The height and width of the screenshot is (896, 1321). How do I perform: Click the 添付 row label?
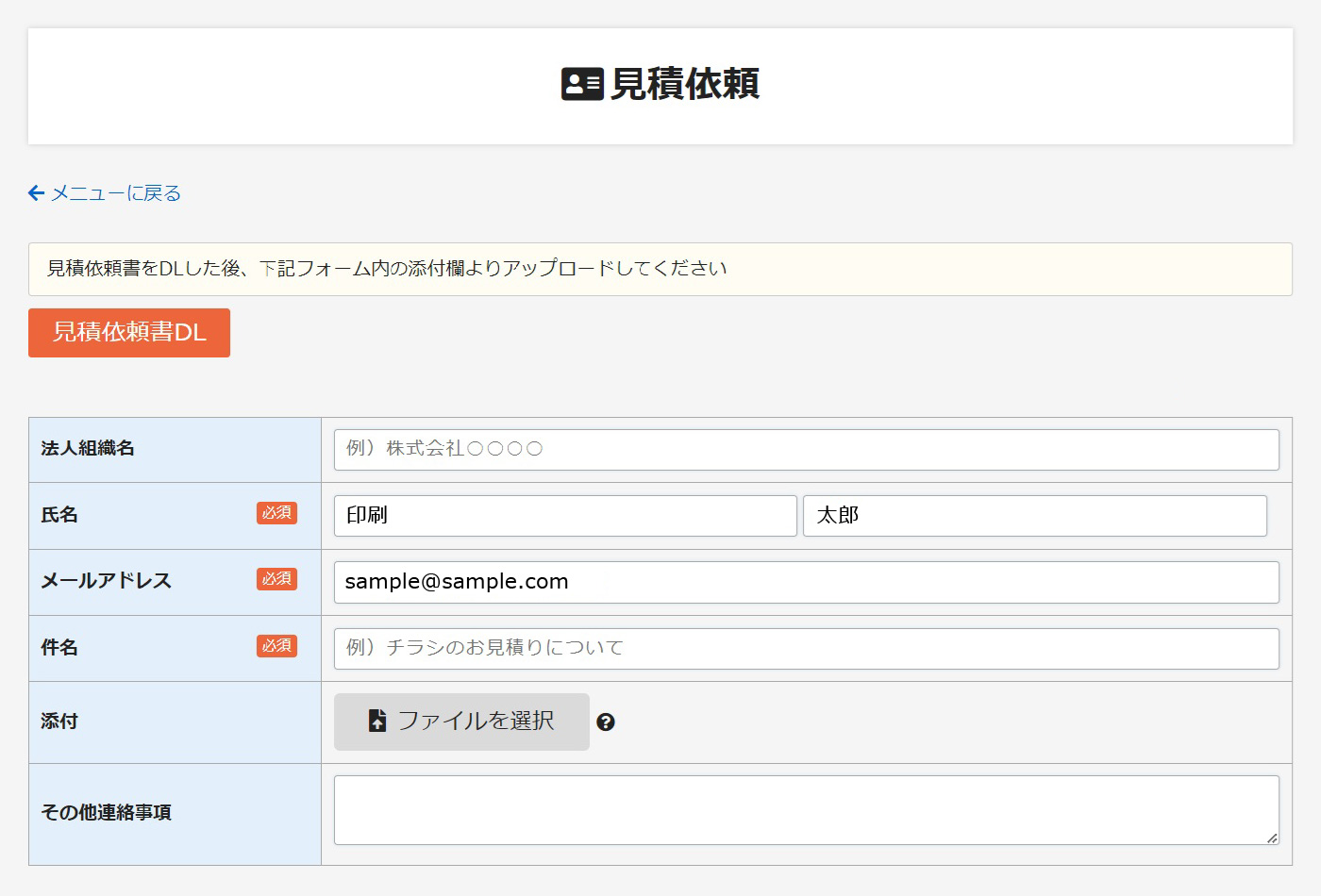pyautogui.click(x=59, y=722)
